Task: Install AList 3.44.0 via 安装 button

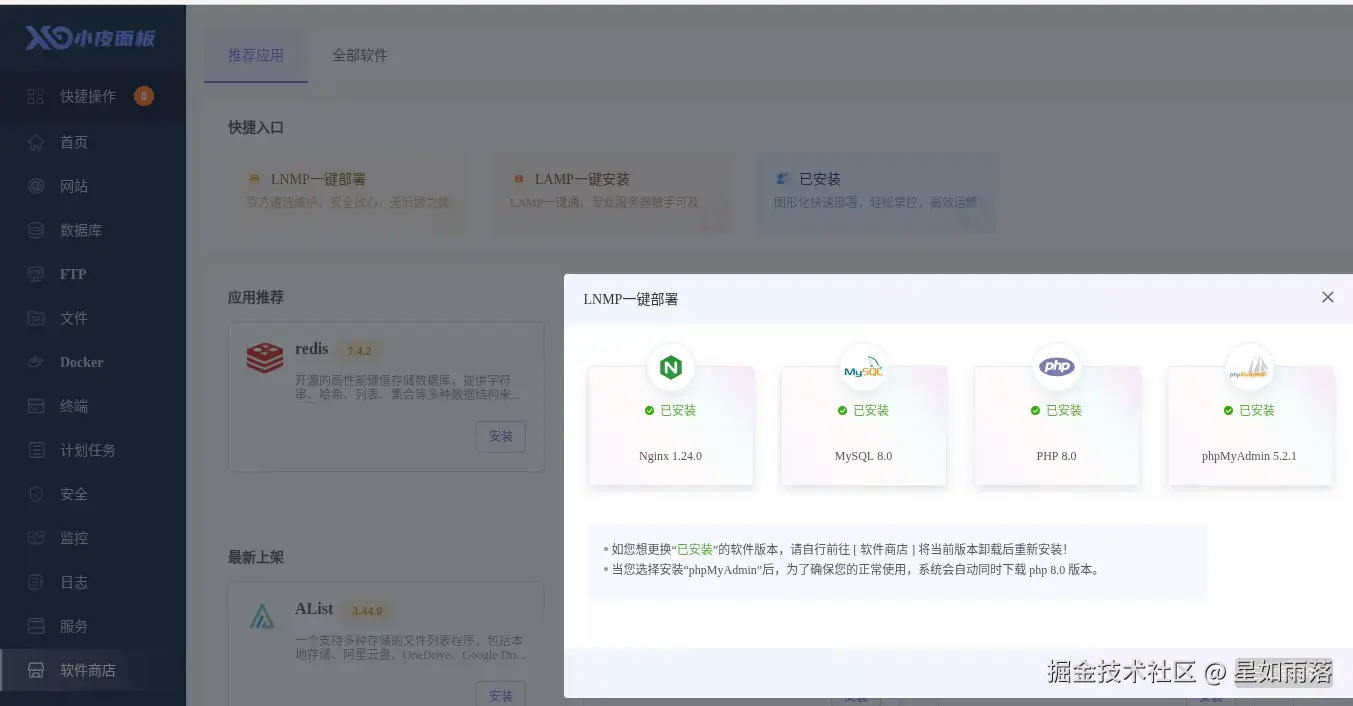Action: coord(500,694)
